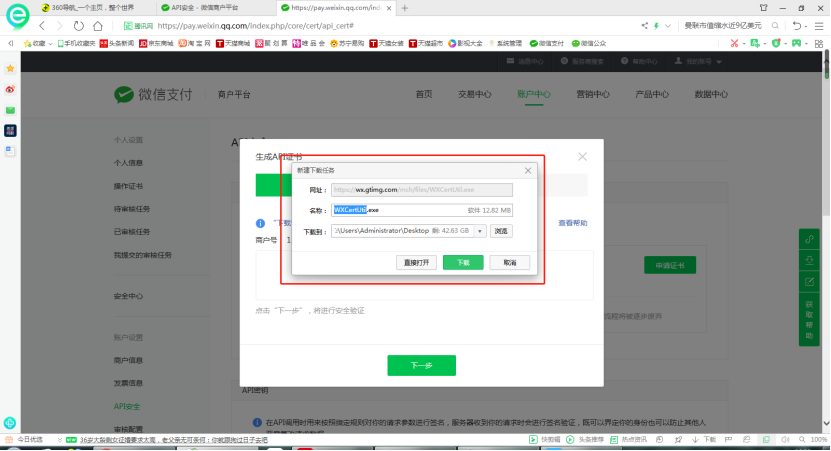Screen dimensions: 831x451
Task: Click the 直接打开 button
Action: pyautogui.click(x=417, y=262)
